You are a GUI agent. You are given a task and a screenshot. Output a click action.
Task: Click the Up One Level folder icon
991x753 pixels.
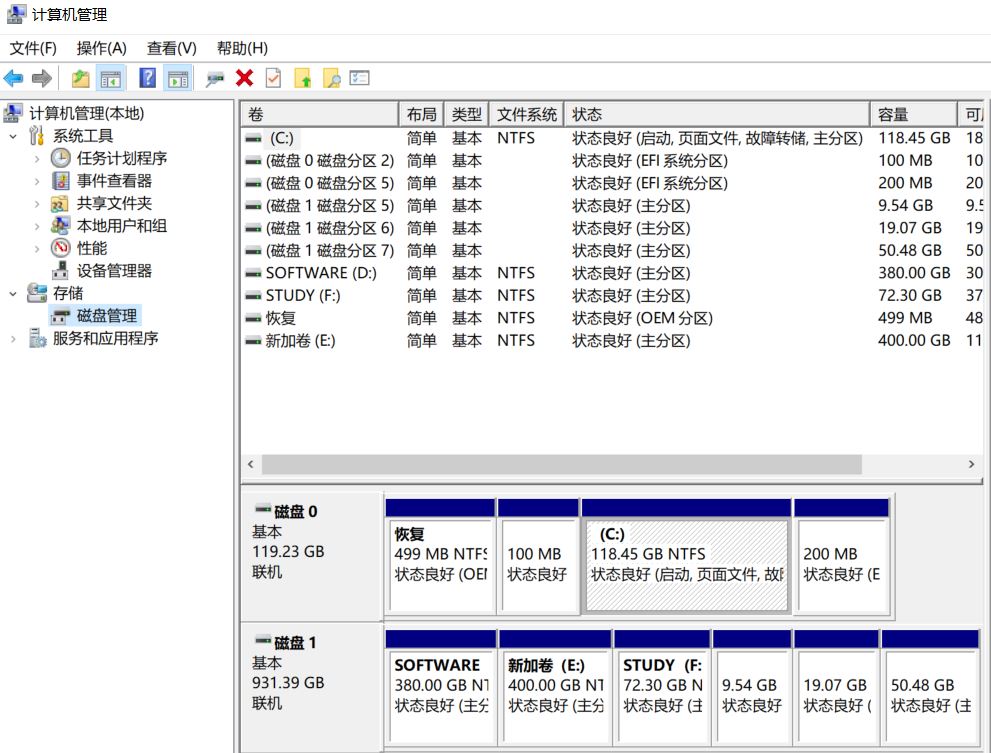80,78
